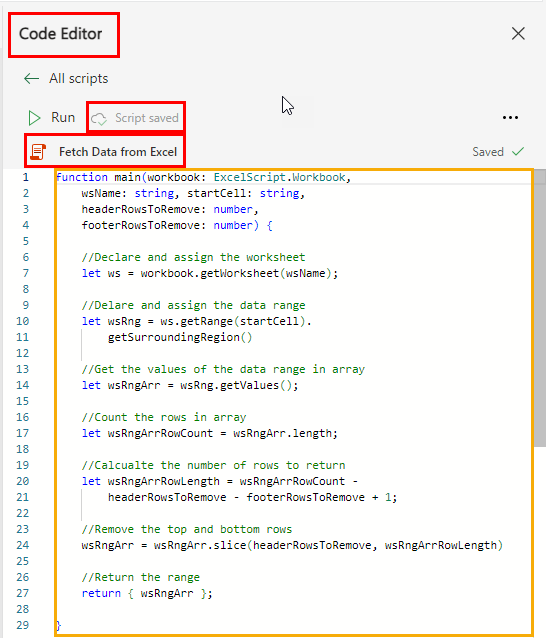
Task: Click the Script saved cloud icon
Action: point(99,119)
